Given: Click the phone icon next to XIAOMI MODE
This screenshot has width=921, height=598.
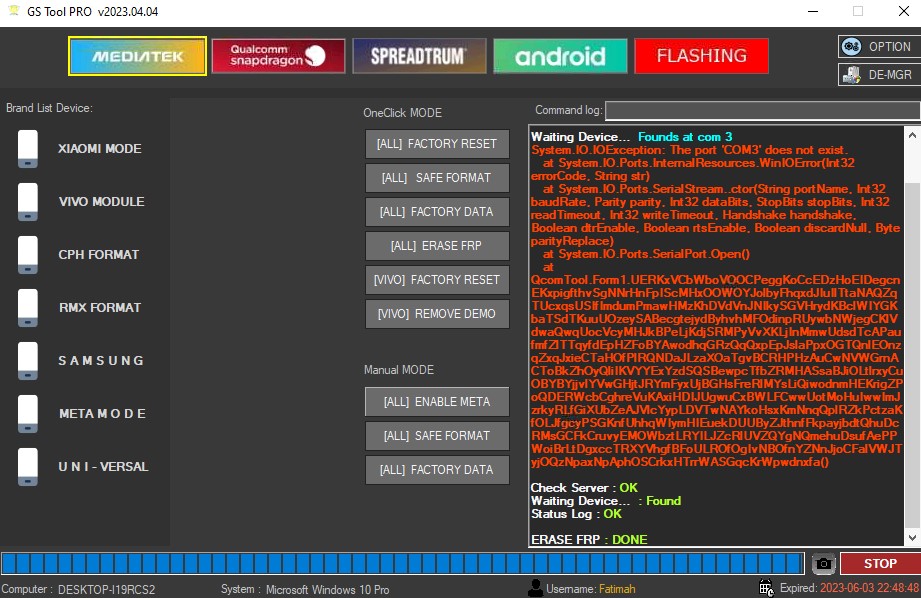Looking at the screenshot, I should click(x=28, y=149).
